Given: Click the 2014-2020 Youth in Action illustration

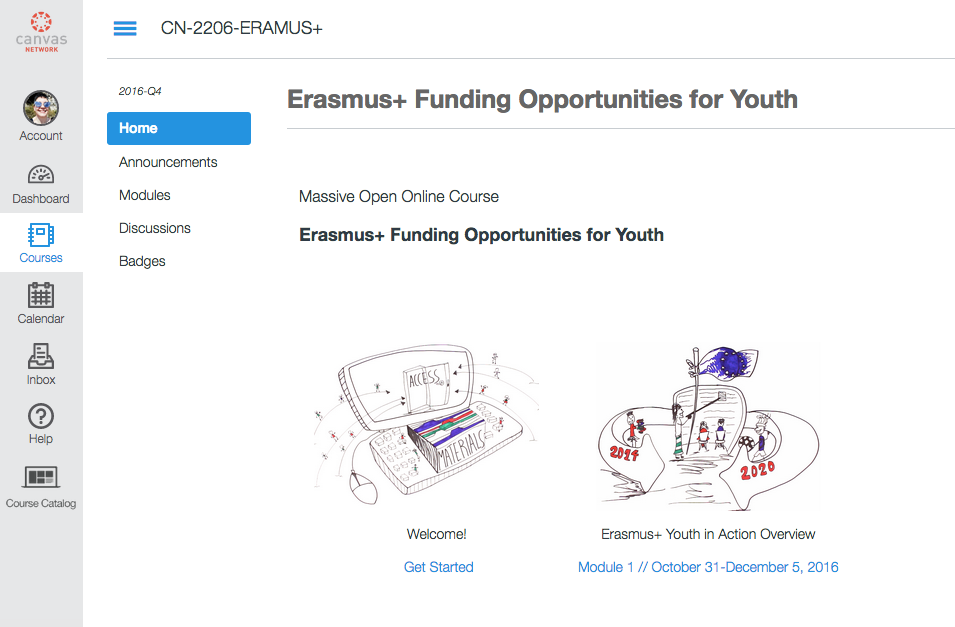Looking at the screenshot, I should (708, 427).
